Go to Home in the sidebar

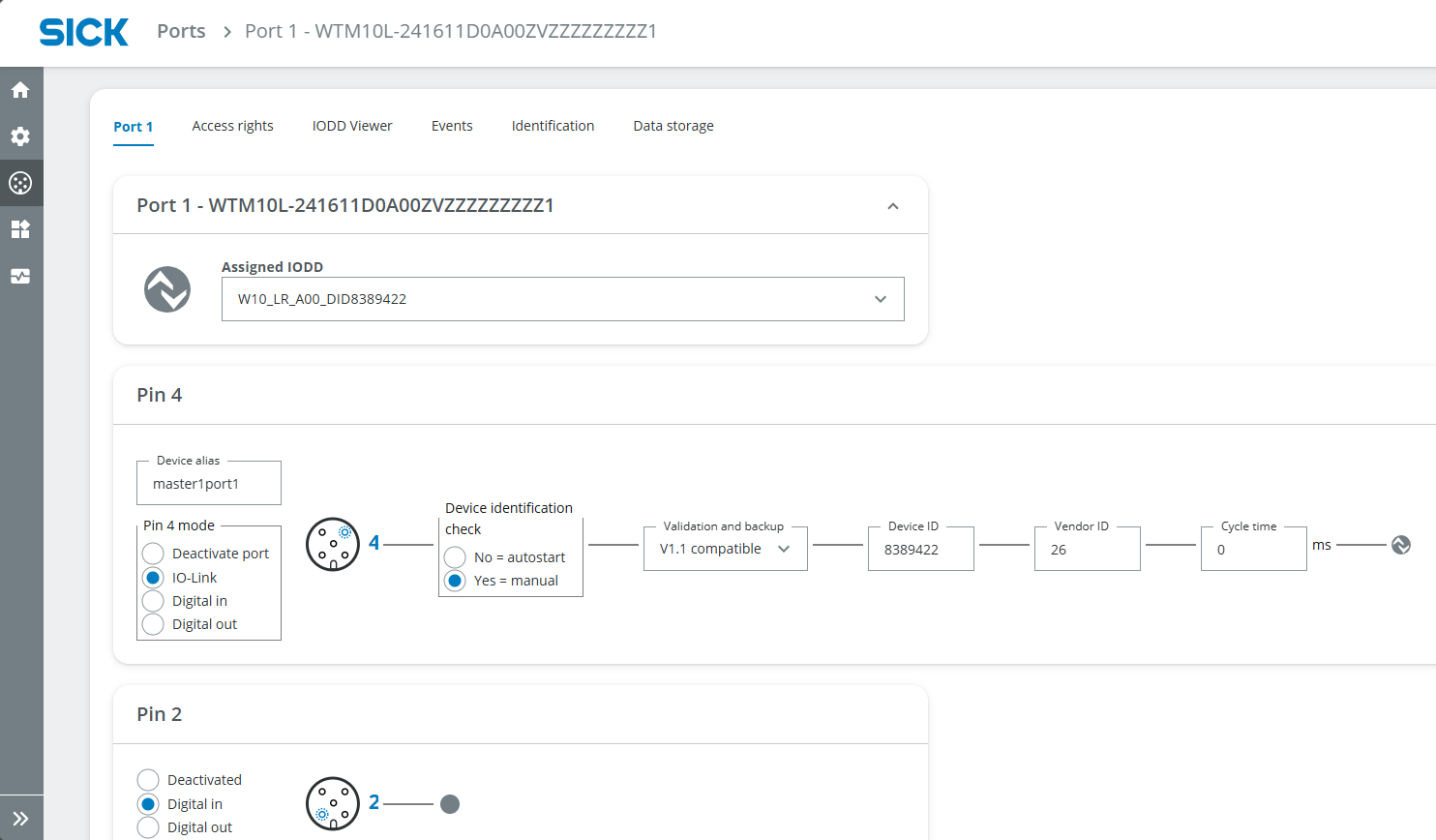coord(20,90)
